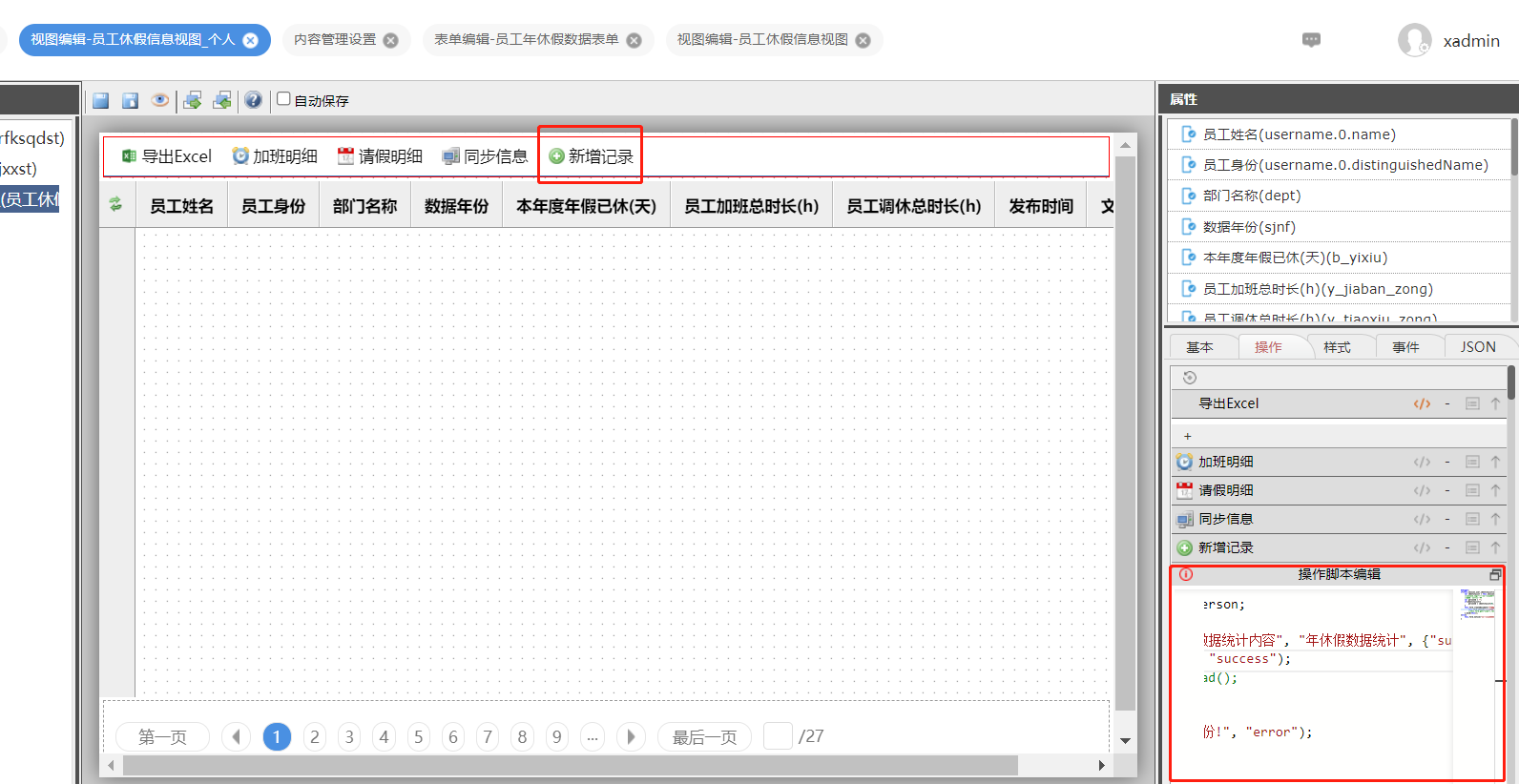Click the green refresh arrows in table header
Image resolution: width=1519 pixels, height=784 pixels.
pyautogui.click(x=115, y=204)
